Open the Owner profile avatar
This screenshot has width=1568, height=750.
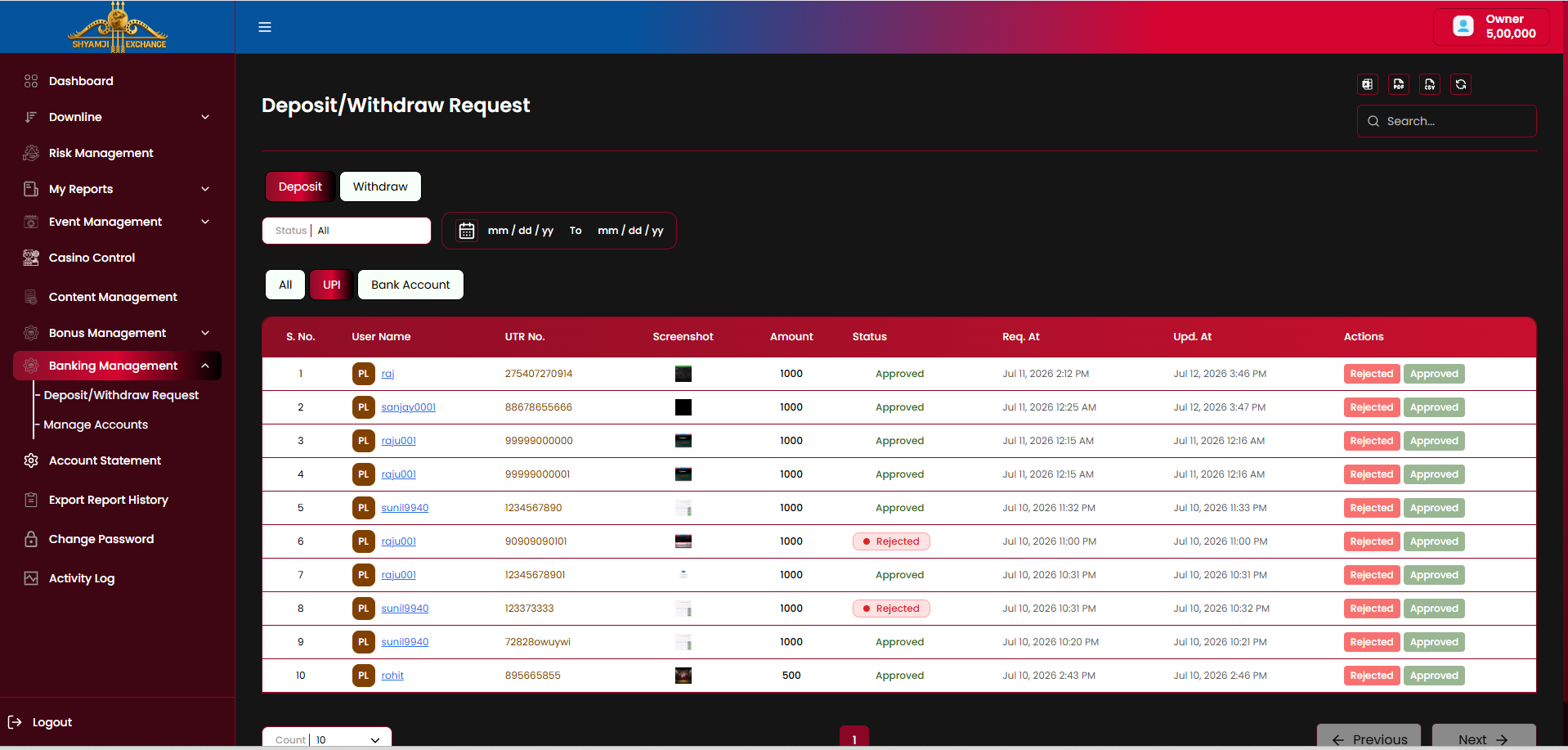(x=1463, y=26)
